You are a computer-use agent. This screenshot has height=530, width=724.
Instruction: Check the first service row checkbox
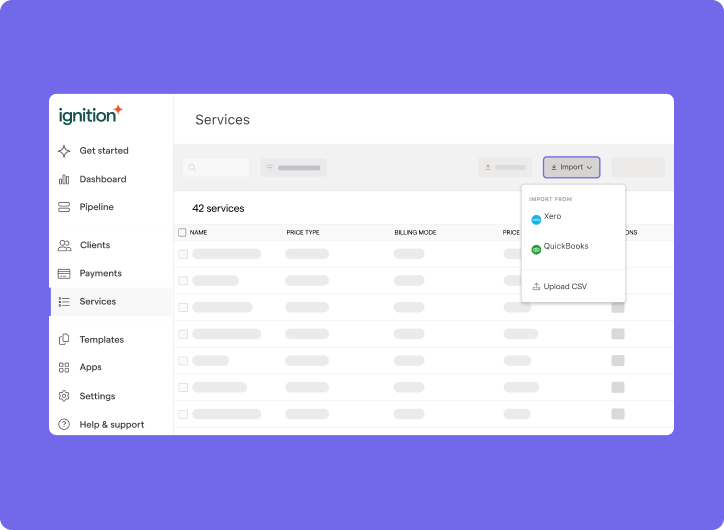[x=183, y=254]
